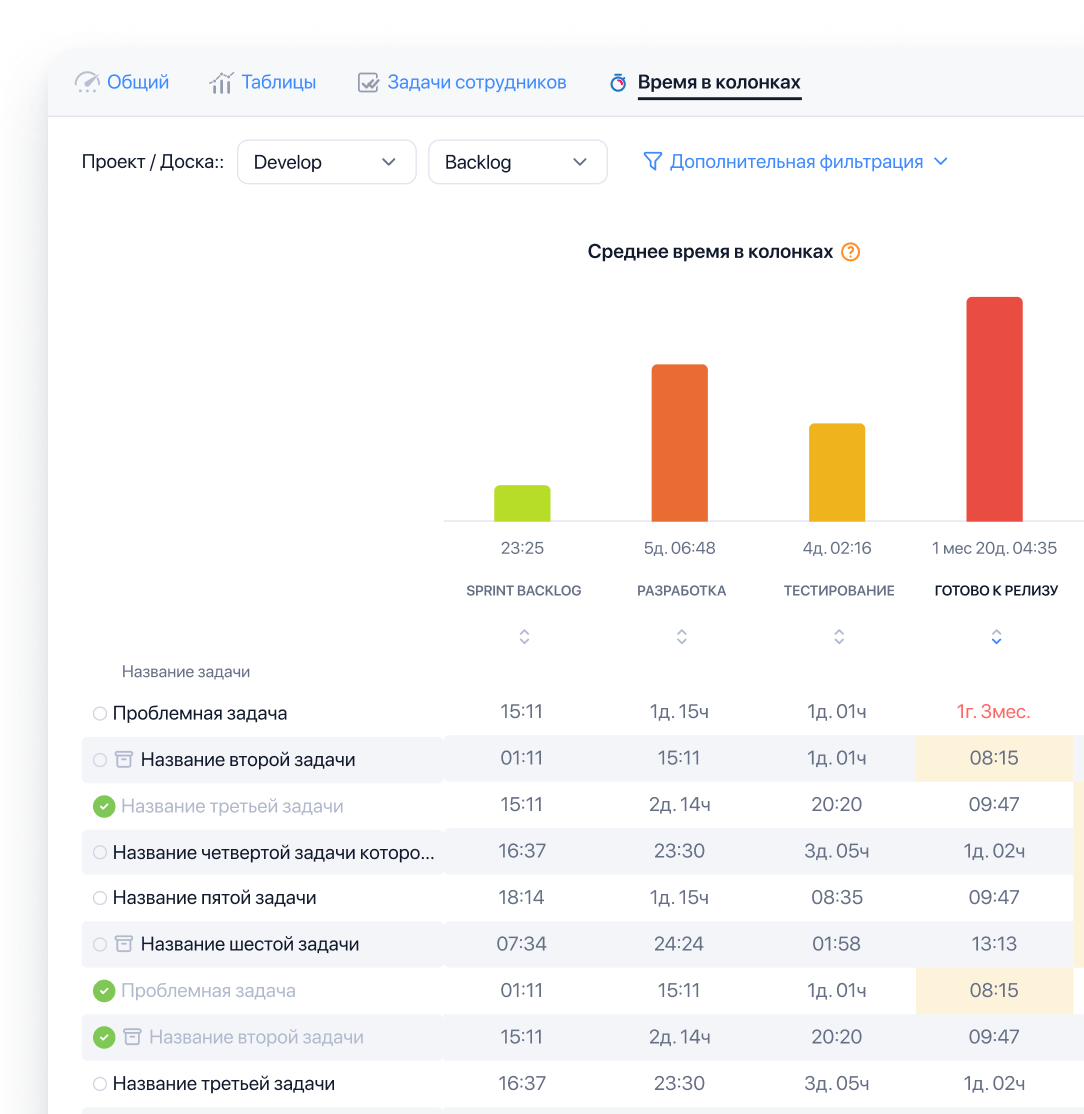The height and width of the screenshot is (1114, 1084).
Task: Mark Название пятой задачи as complete
Action: 99,898
